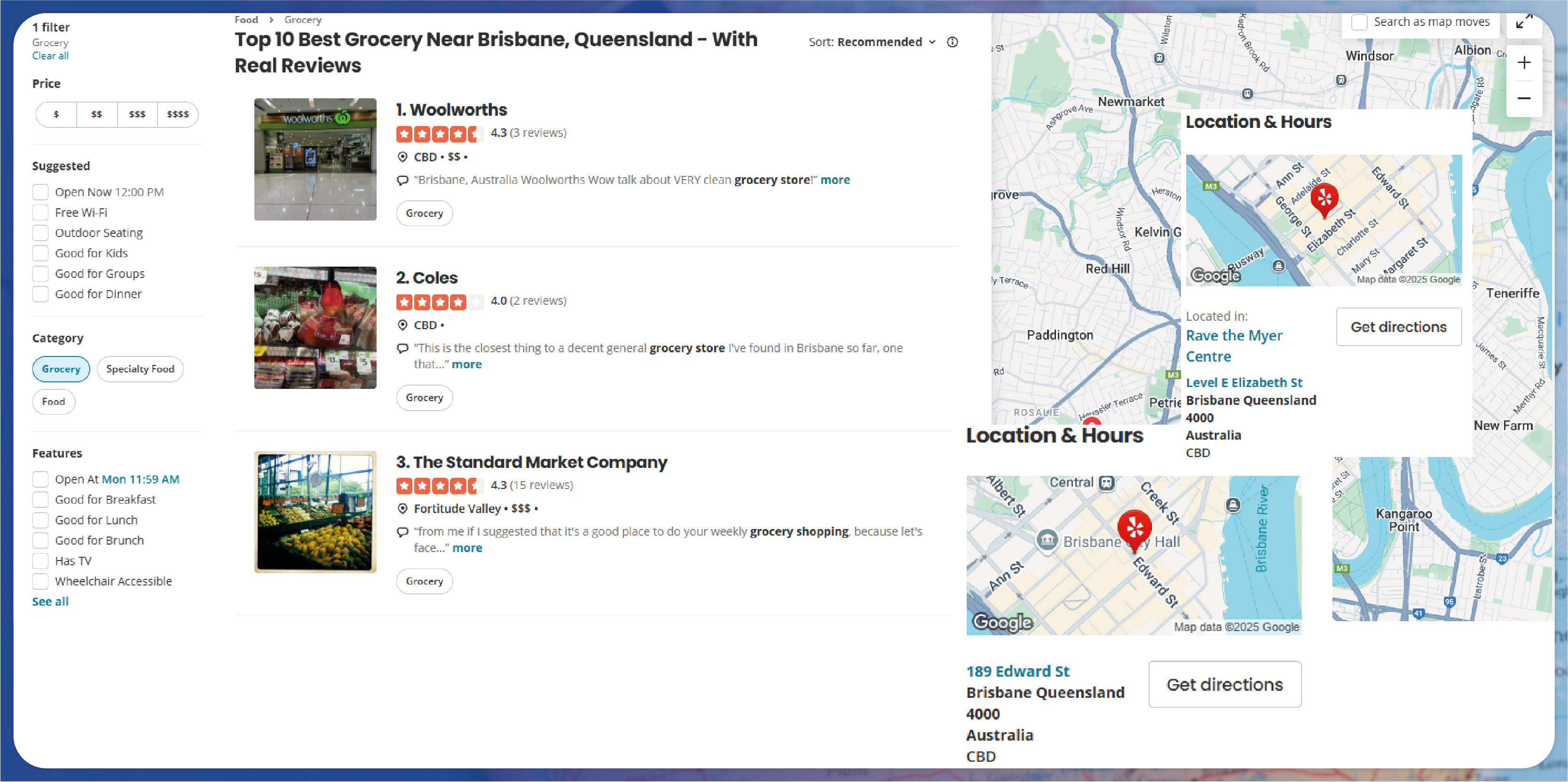
Task: Click Coles star rating
Action: 440,301
